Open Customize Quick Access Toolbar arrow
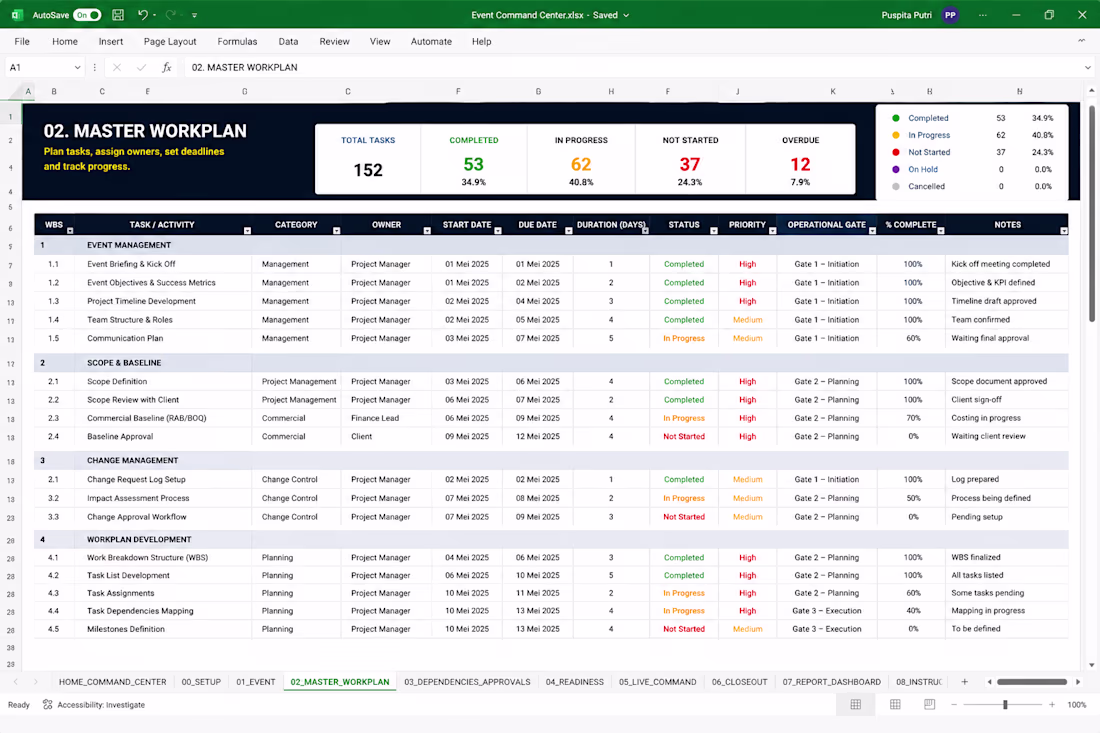The image size is (1100, 733). [x=194, y=15]
